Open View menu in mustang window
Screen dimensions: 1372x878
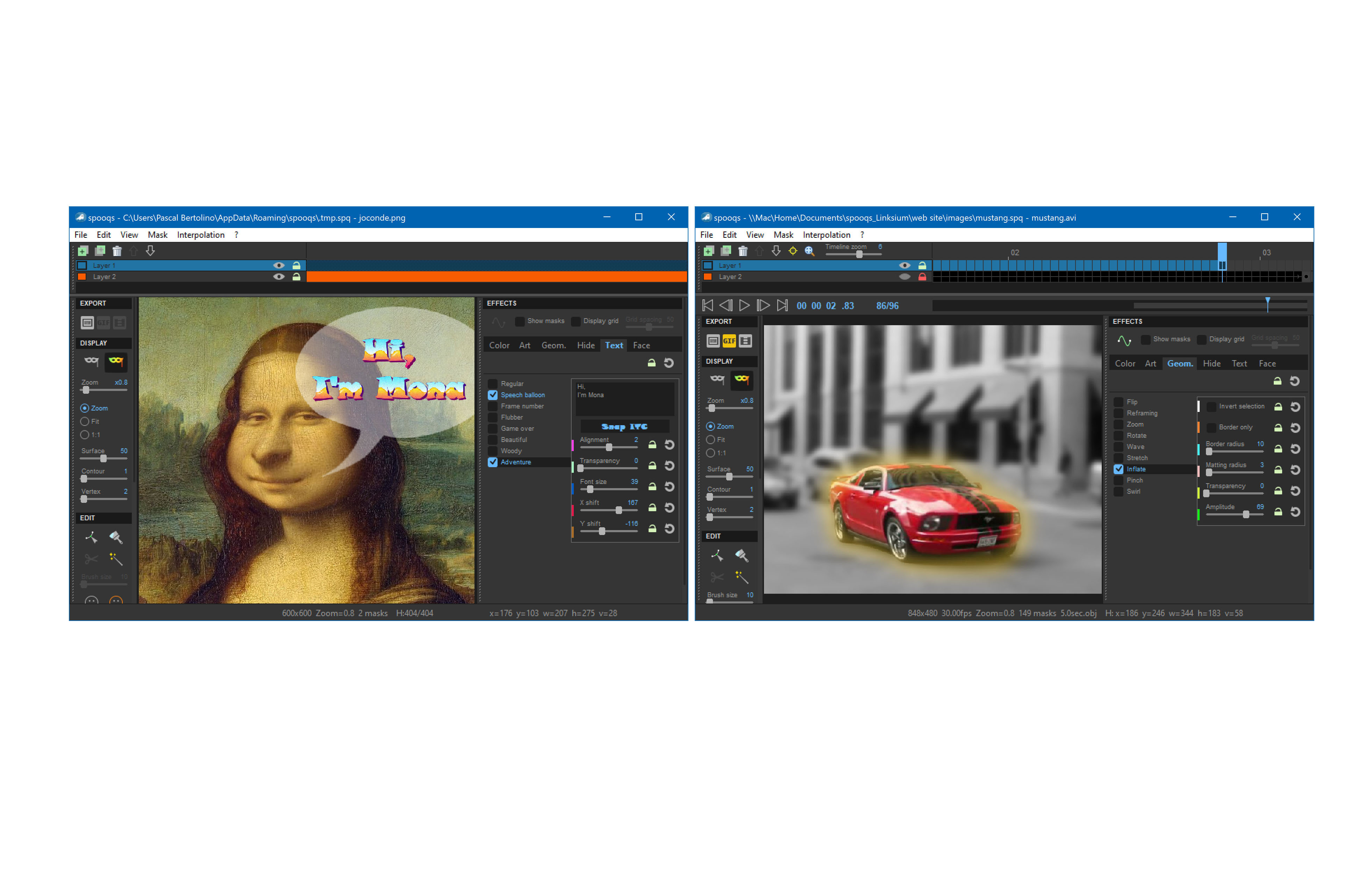click(x=755, y=235)
